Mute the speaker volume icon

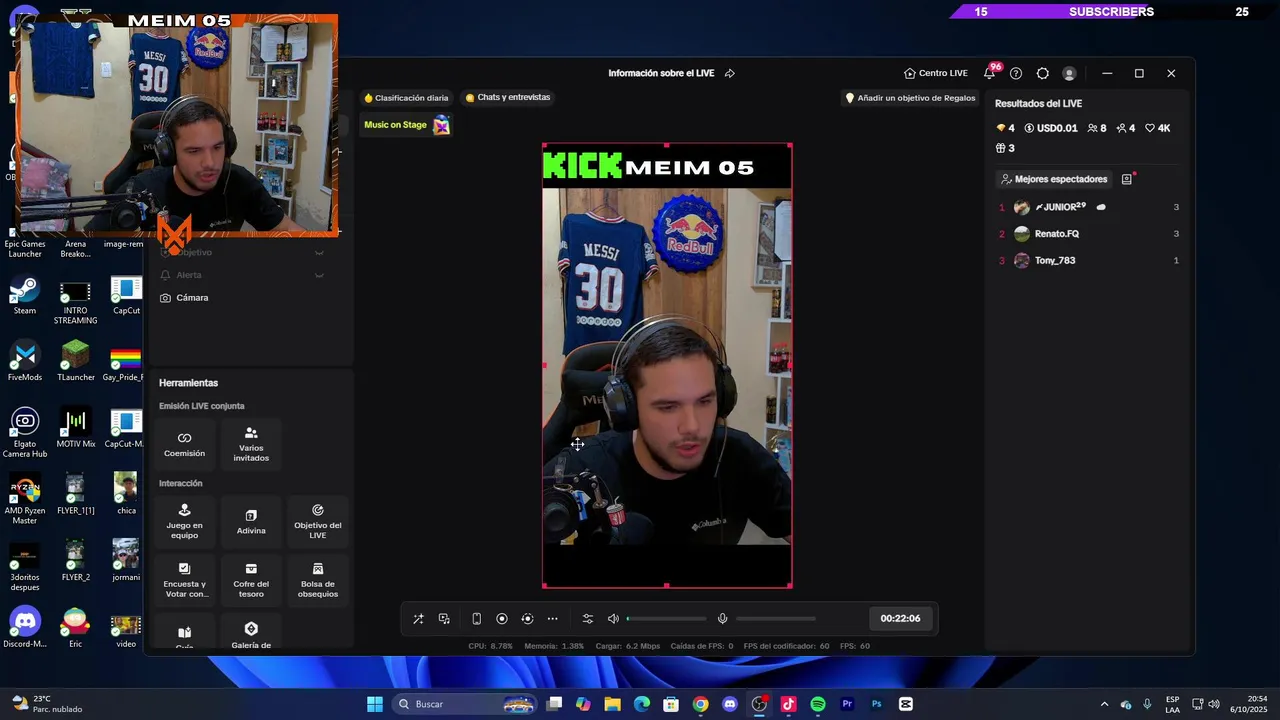coord(613,619)
